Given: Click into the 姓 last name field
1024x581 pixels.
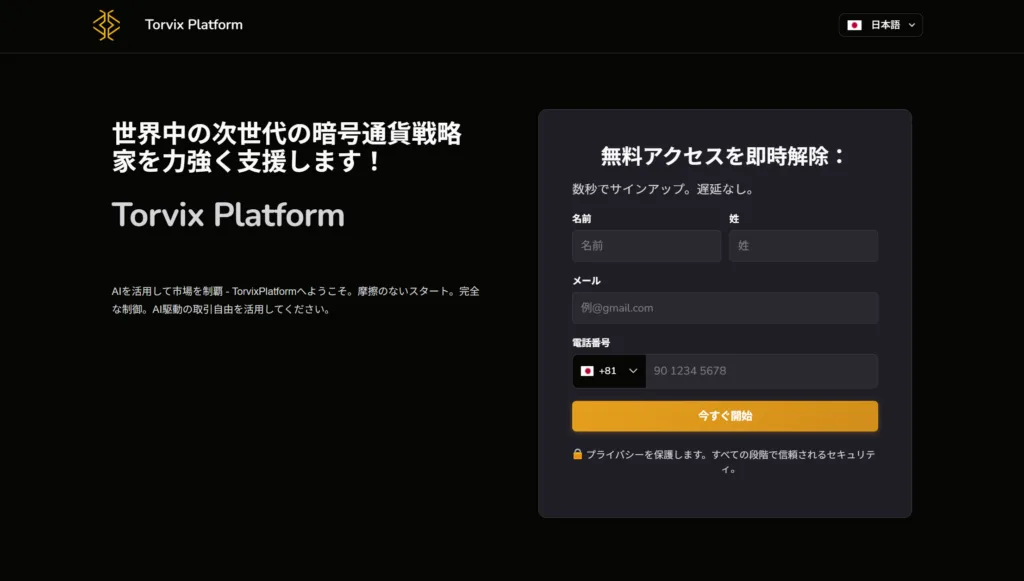Looking at the screenshot, I should 803,246.
